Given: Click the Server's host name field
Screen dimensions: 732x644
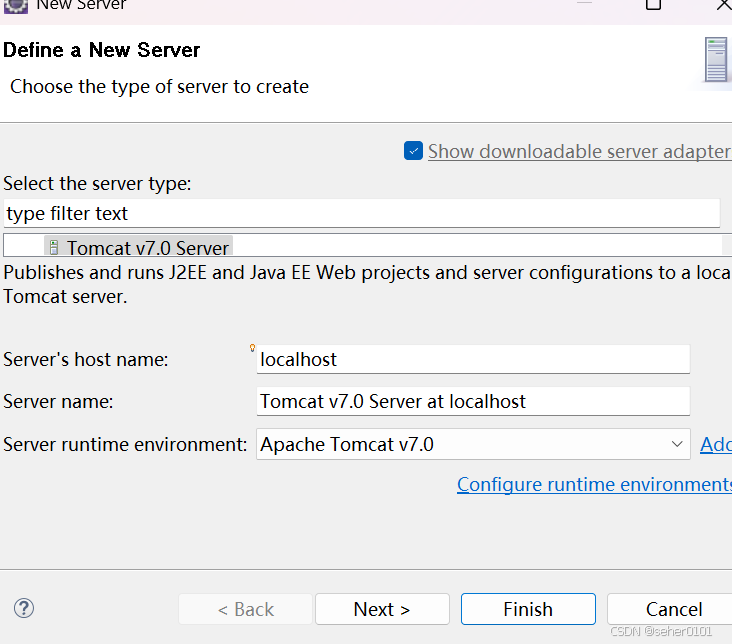Looking at the screenshot, I should pos(473,359).
